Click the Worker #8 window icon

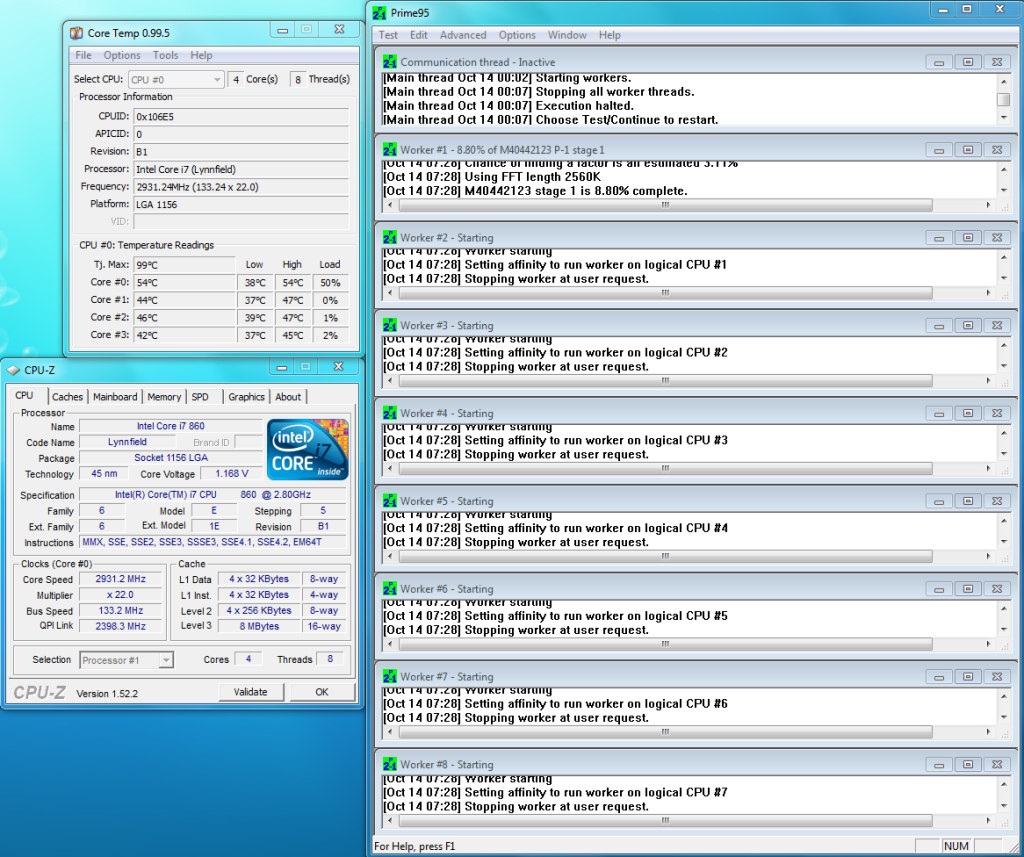click(389, 765)
